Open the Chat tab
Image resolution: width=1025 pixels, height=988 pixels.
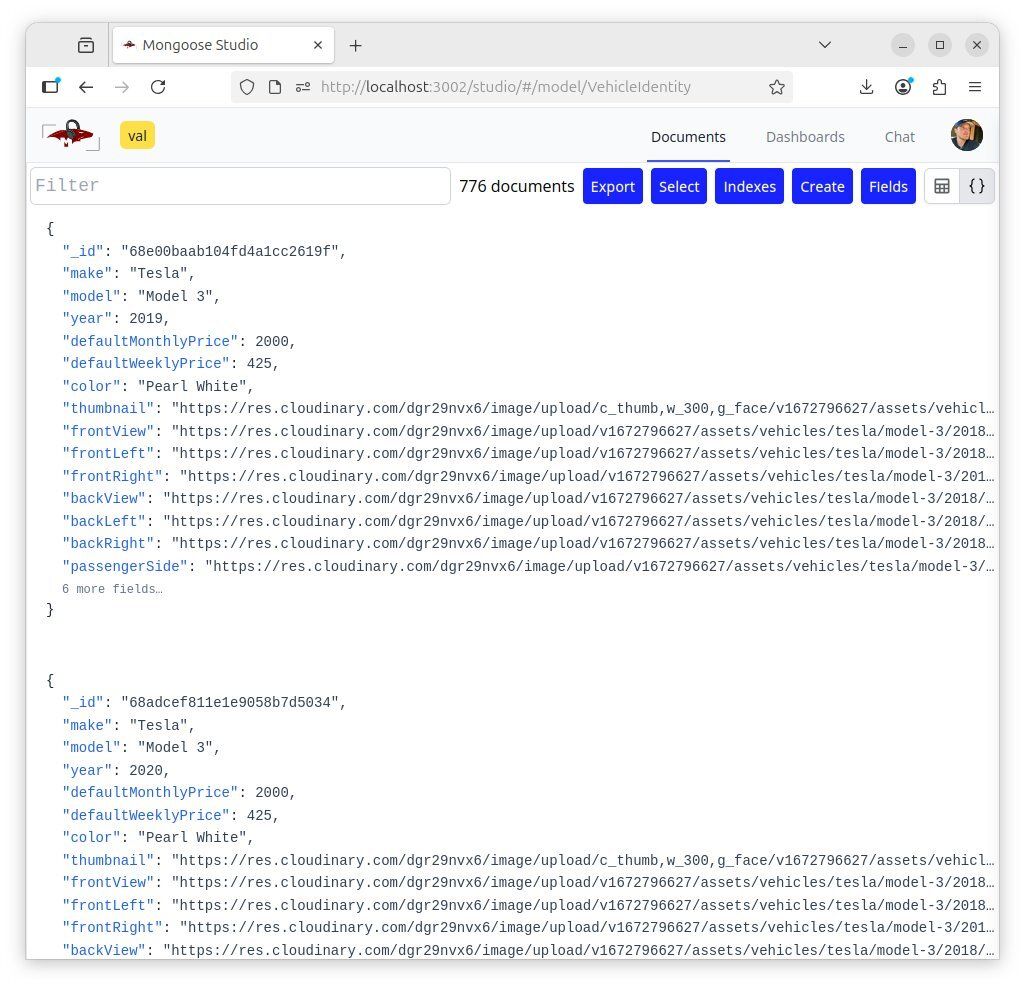coord(899,137)
